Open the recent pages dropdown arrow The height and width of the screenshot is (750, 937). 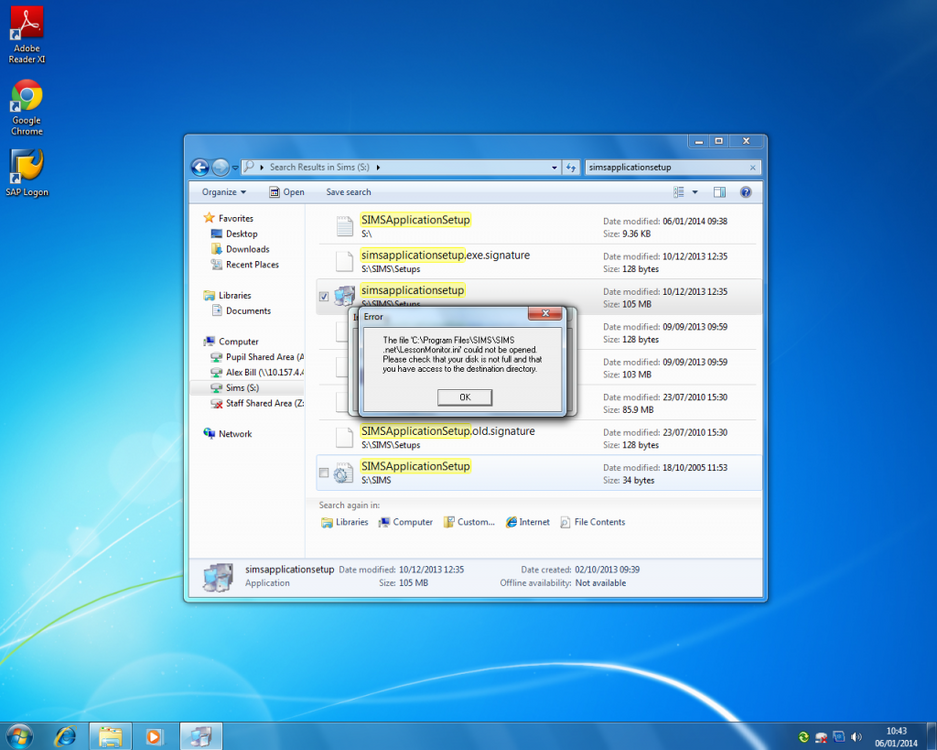235,168
